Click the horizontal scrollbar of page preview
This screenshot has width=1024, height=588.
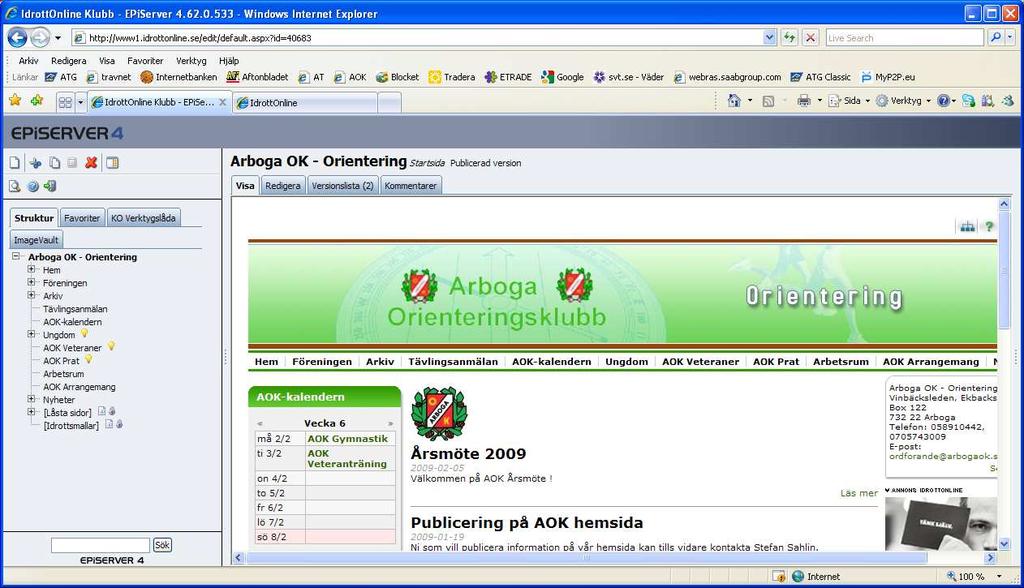point(586,557)
